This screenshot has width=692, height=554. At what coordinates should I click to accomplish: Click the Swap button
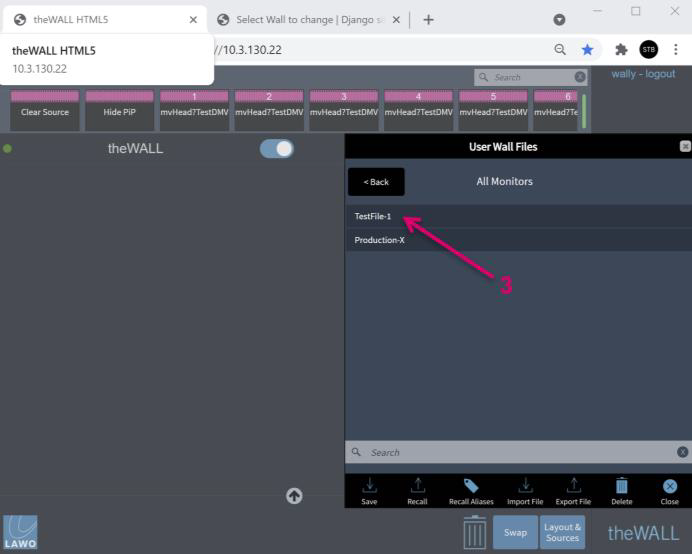[x=515, y=532]
